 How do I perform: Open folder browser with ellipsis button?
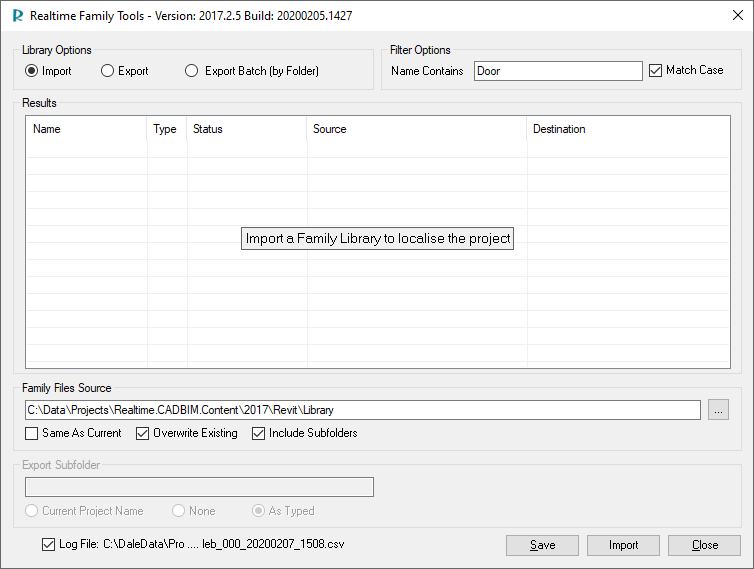click(718, 410)
